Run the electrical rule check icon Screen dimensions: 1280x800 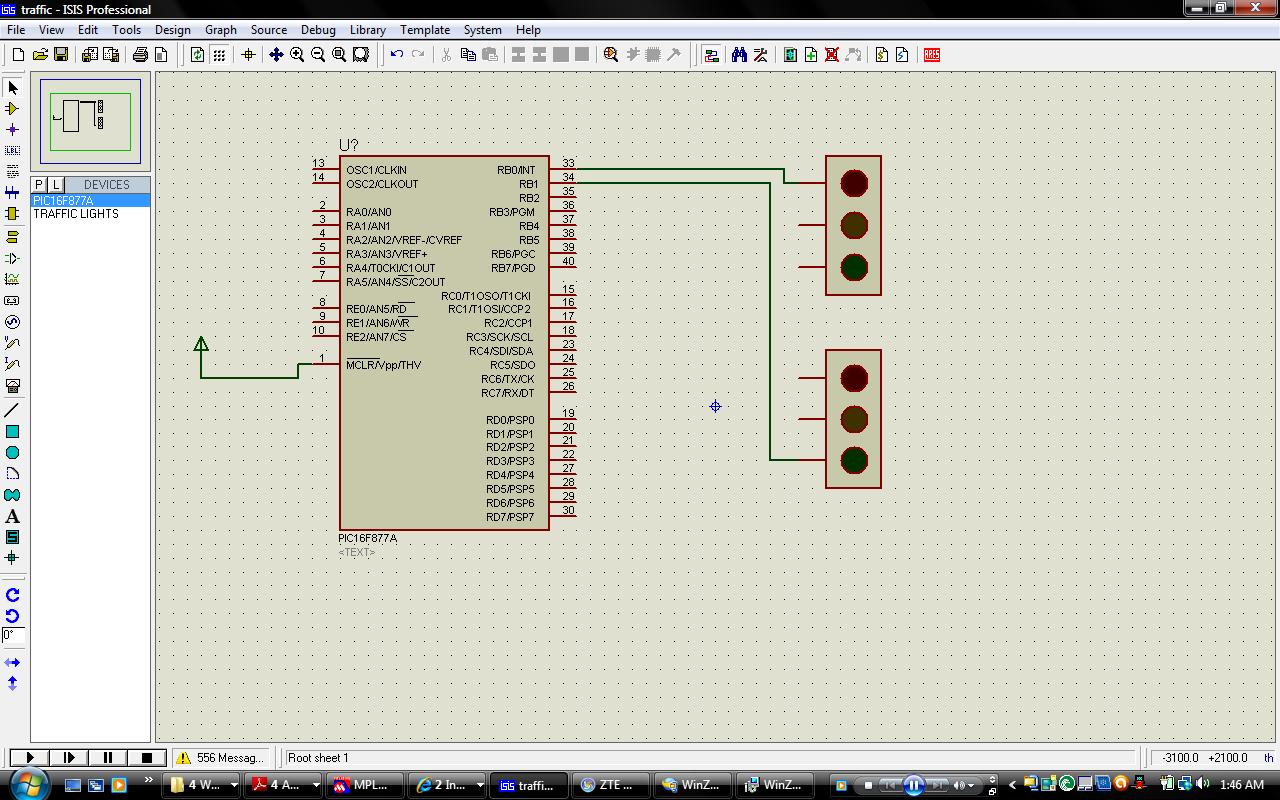(902, 55)
